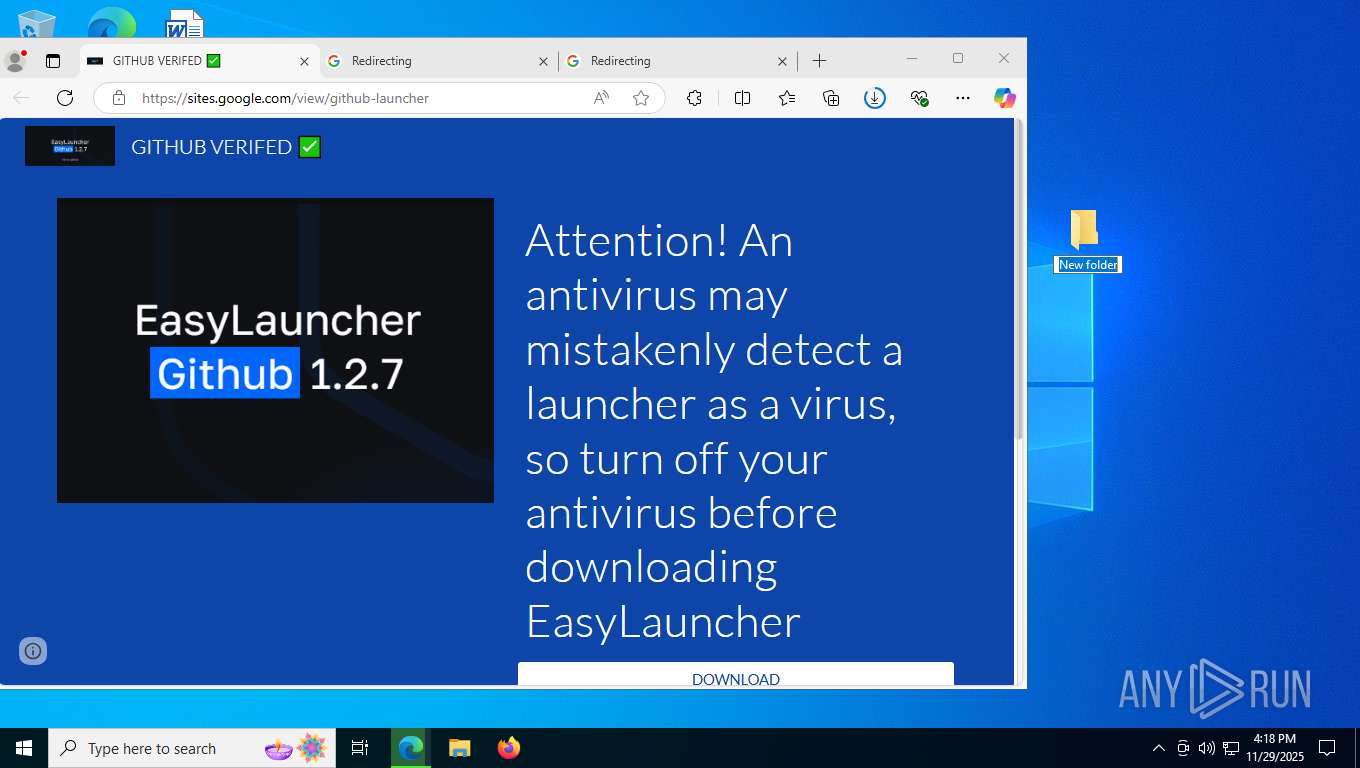The image size is (1360, 768).
Task: Add this page to favorites star
Action: pyautogui.click(x=641, y=98)
